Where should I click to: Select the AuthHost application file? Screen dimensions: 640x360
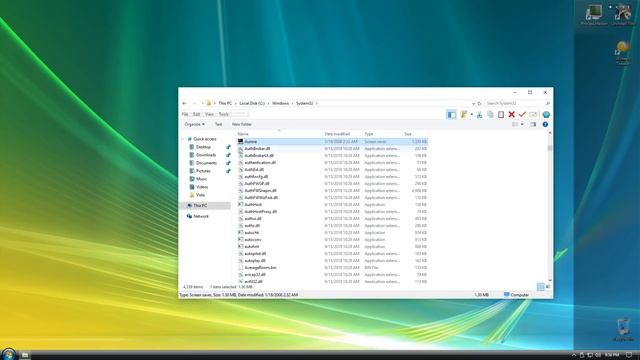tap(332, 204)
